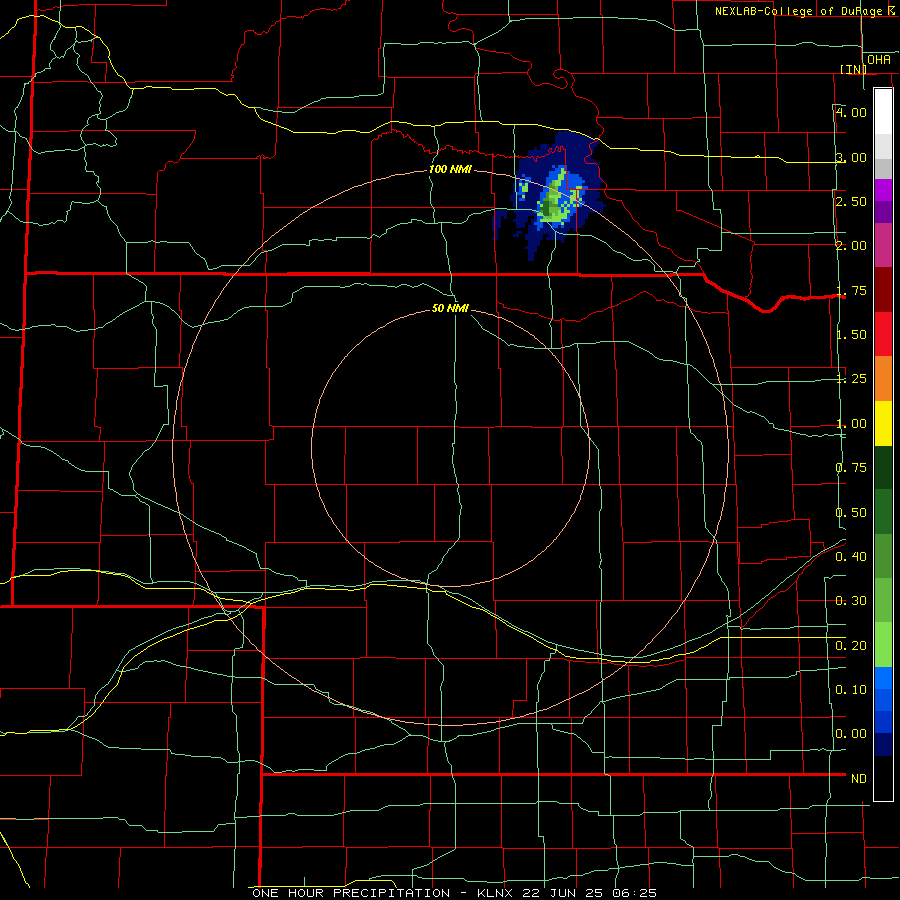Screen dimensions: 900x900
Task: Click the 0.50 legend value
Action: pos(851,513)
